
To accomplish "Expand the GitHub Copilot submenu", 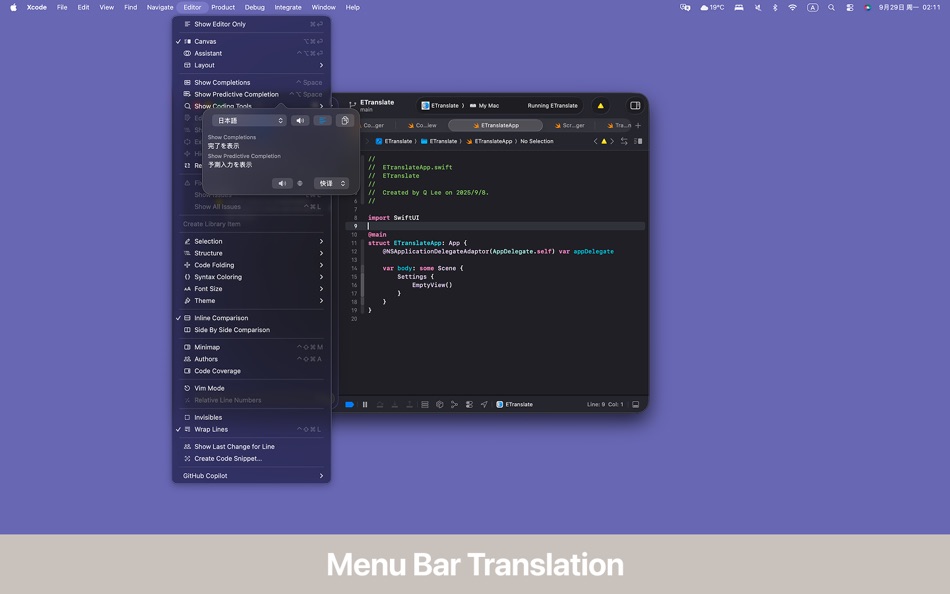I will tap(207, 475).
